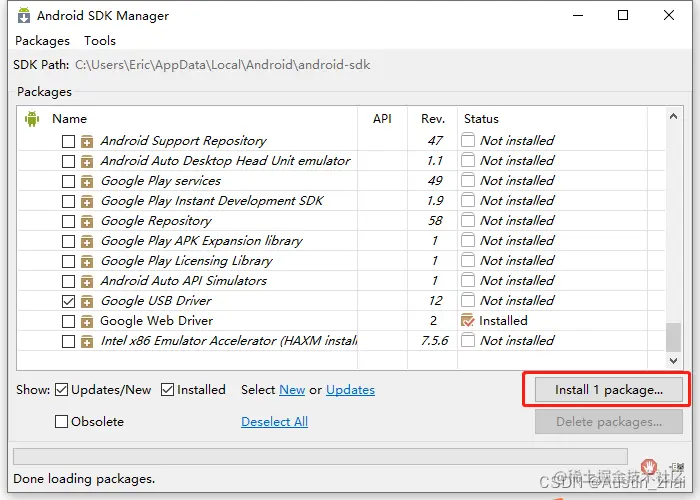Click package icon next to Google Play services
This screenshot has height=500, width=700.
click(87, 182)
